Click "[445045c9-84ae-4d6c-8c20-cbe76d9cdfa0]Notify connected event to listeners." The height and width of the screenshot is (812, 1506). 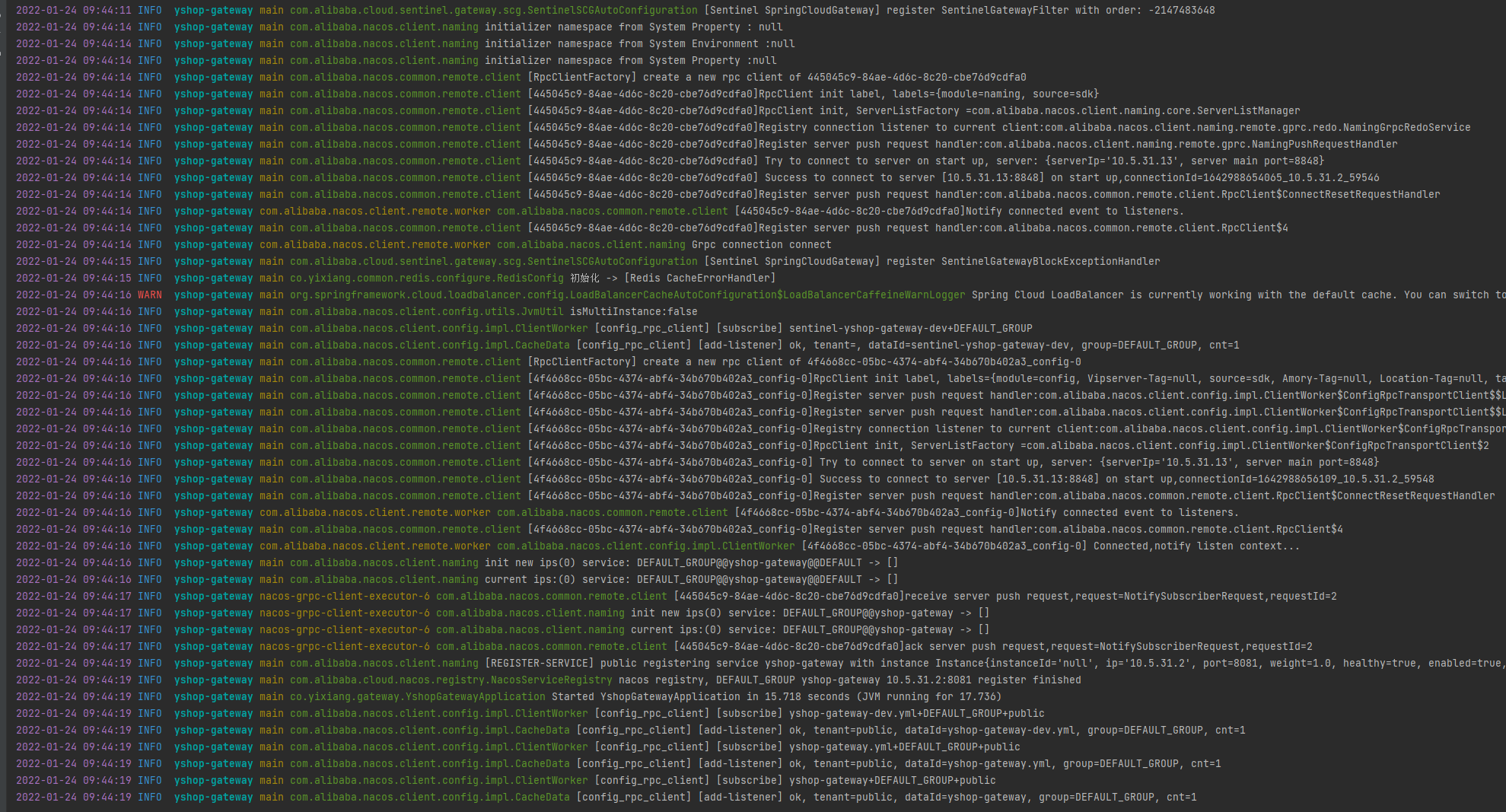pos(960,211)
